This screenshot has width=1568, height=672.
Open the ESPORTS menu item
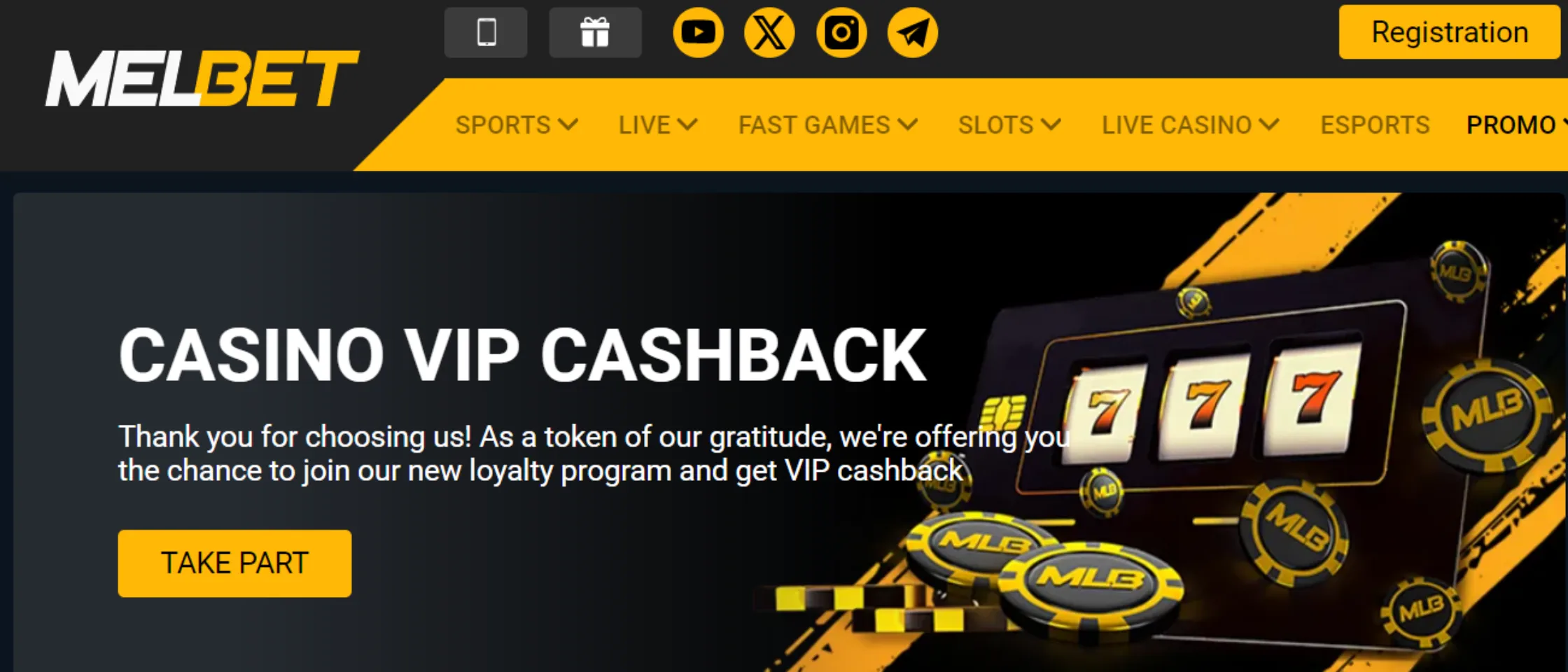coord(1375,125)
